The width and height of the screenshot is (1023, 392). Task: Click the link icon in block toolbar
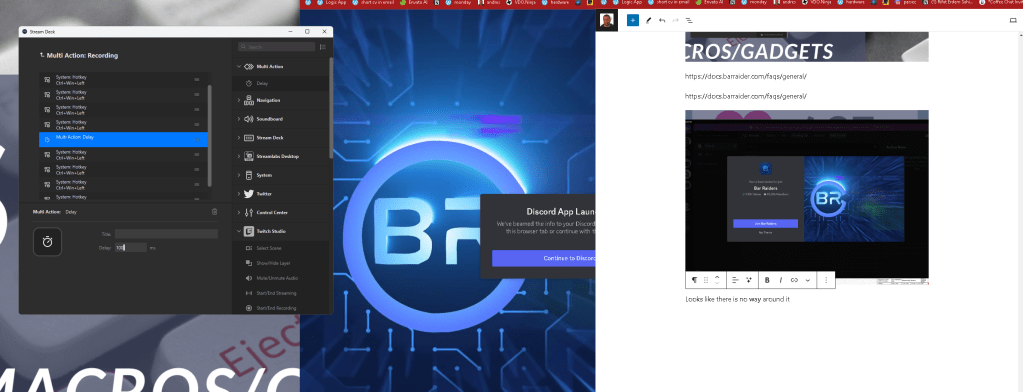click(x=794, y=280)
